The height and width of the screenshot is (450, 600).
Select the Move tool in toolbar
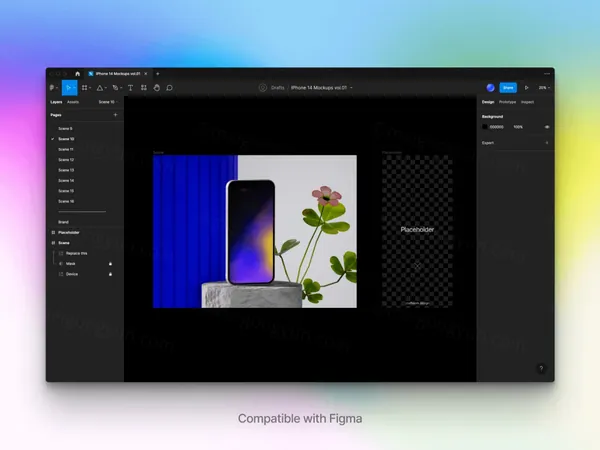[x=69, y=88]
